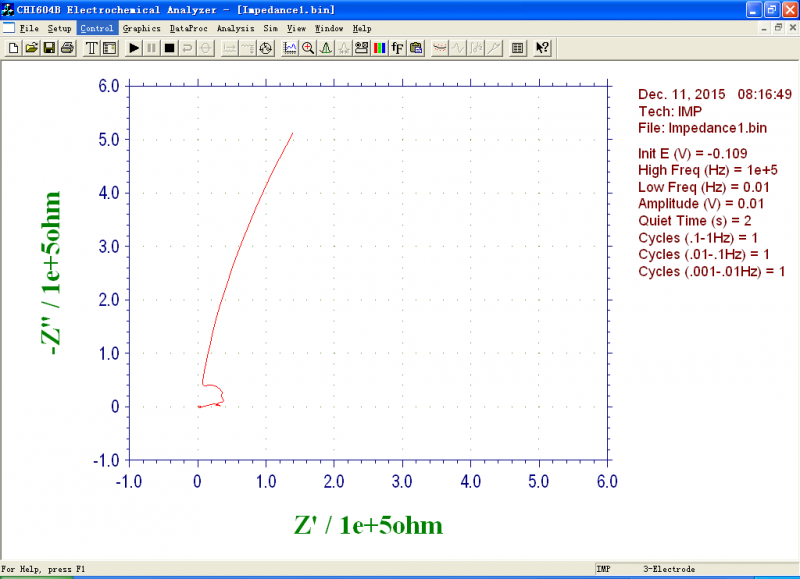Click the Z' / 1e+5ohm x-axis title

368,525
